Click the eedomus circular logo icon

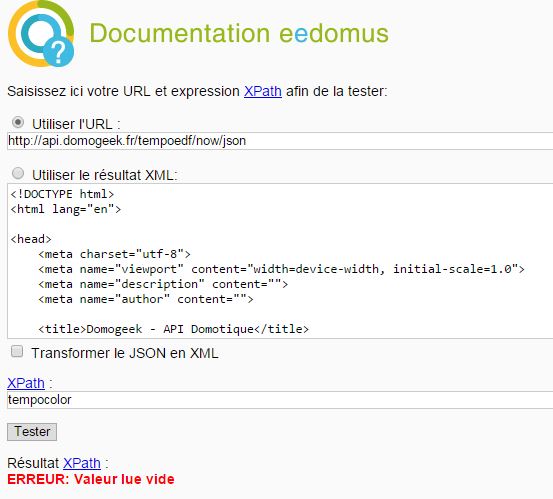41,34
